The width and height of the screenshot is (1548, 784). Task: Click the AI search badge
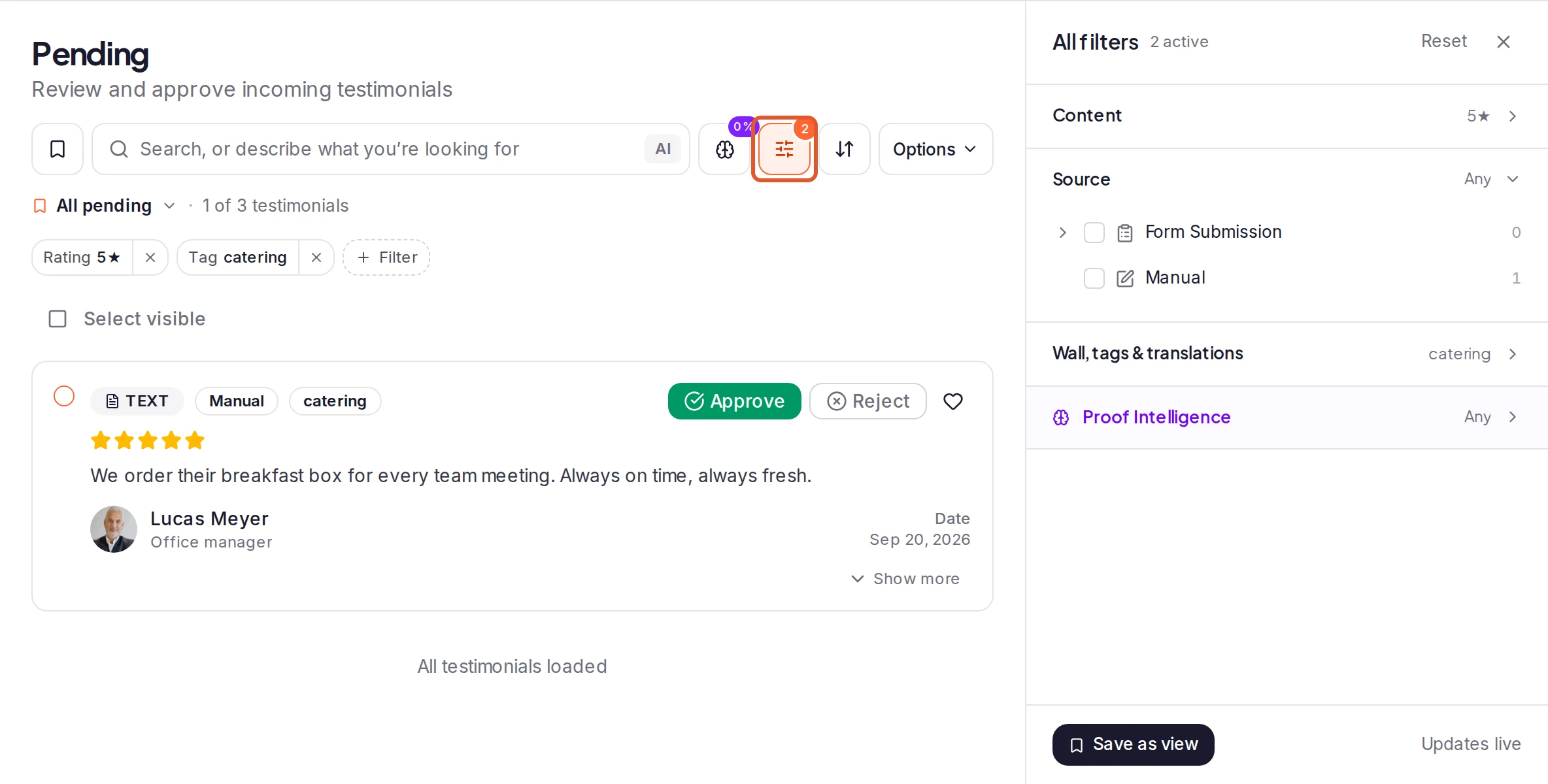tap(663, 149)
